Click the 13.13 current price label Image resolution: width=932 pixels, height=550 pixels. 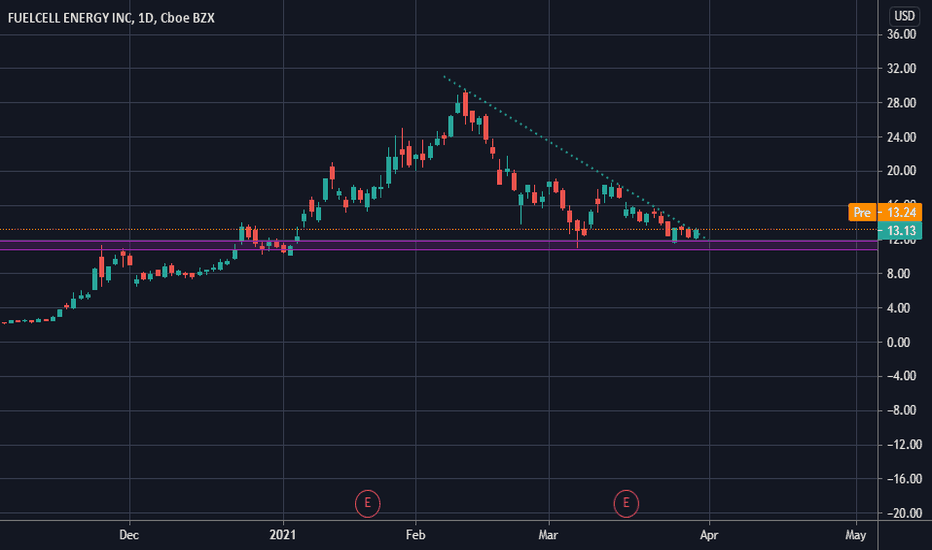[900, 231]
